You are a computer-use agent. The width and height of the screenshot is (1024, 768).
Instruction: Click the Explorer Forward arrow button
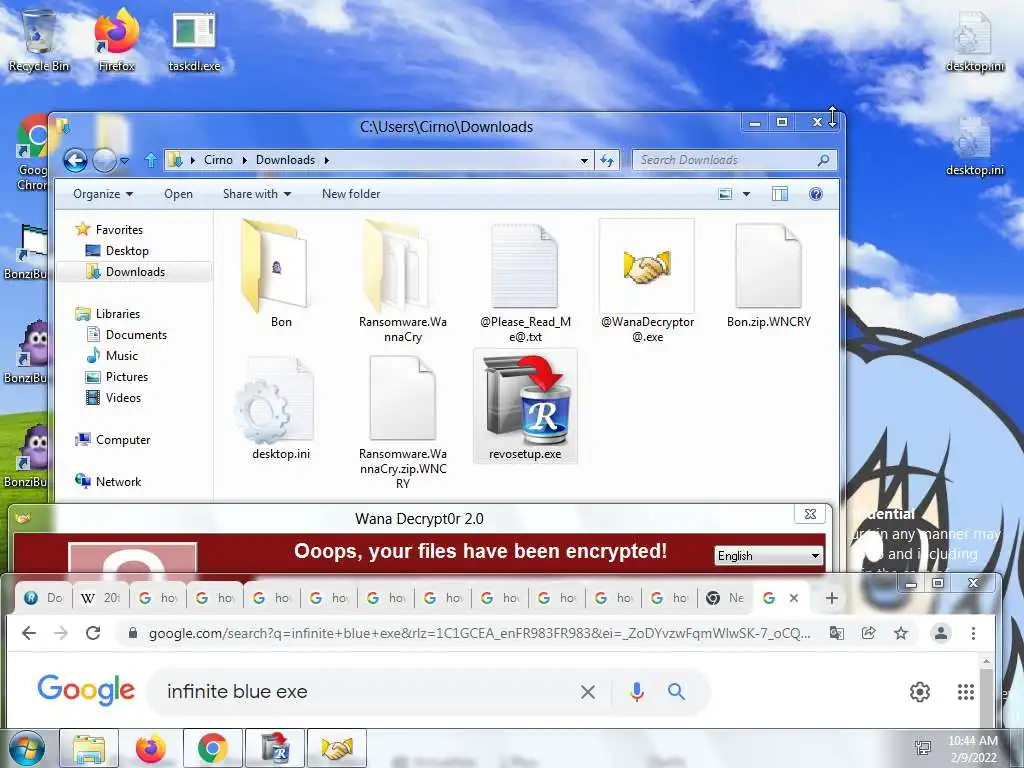104,160
